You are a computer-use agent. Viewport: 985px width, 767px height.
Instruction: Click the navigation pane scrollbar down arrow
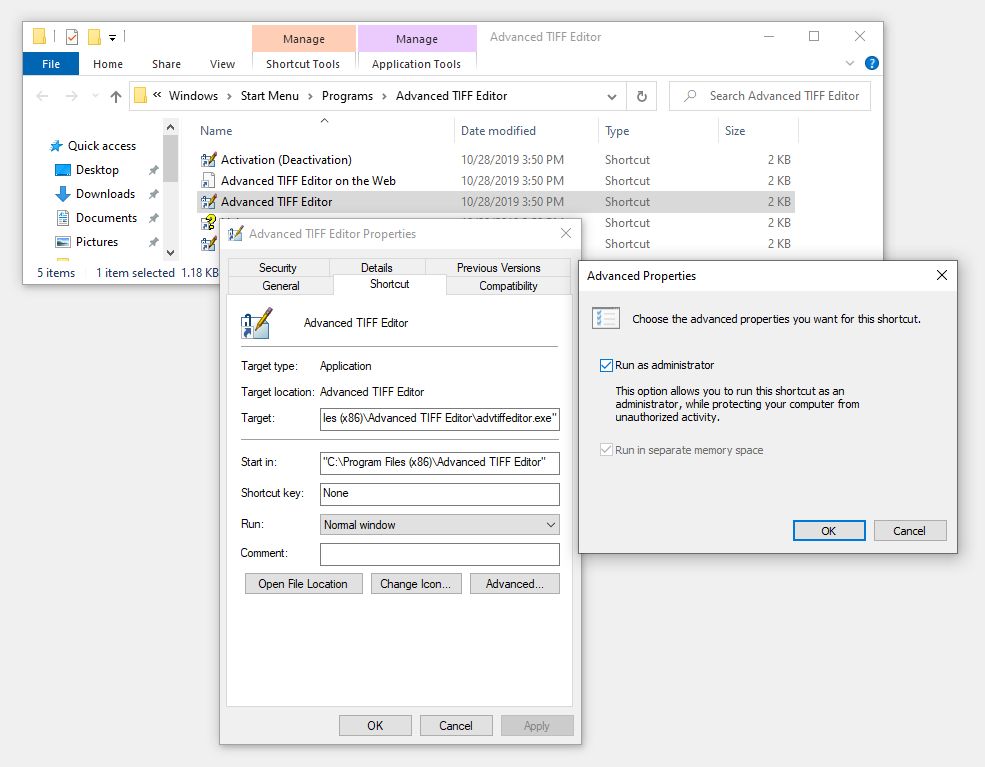click(171, 254)
